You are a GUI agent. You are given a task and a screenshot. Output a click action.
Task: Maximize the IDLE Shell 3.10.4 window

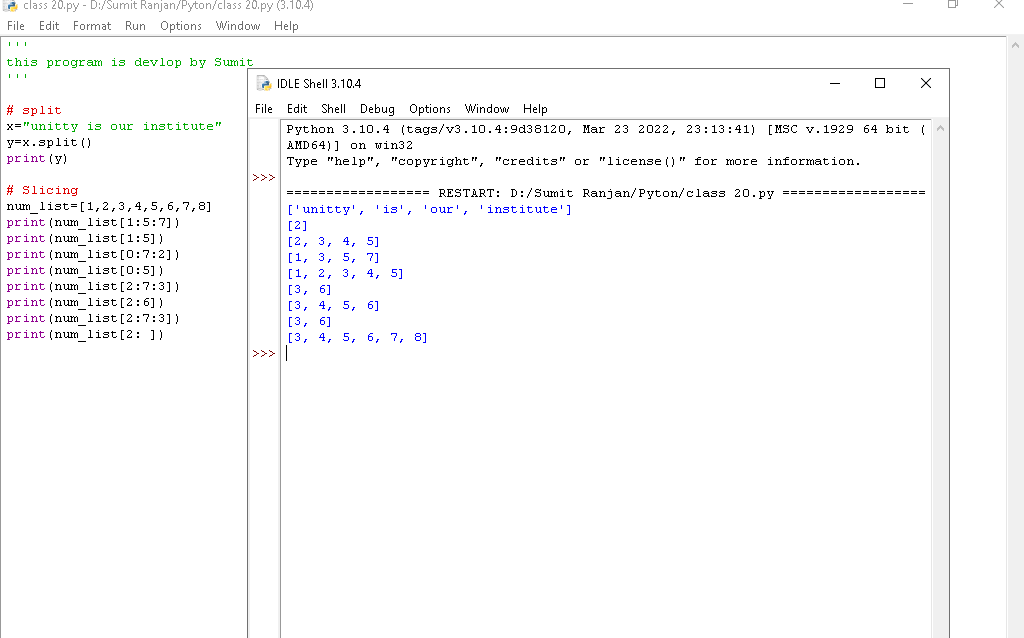(879, 83)
